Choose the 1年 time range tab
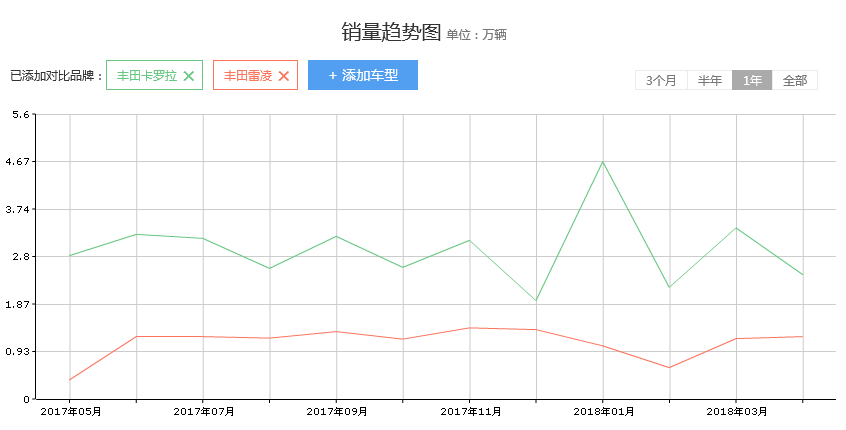 752,81
